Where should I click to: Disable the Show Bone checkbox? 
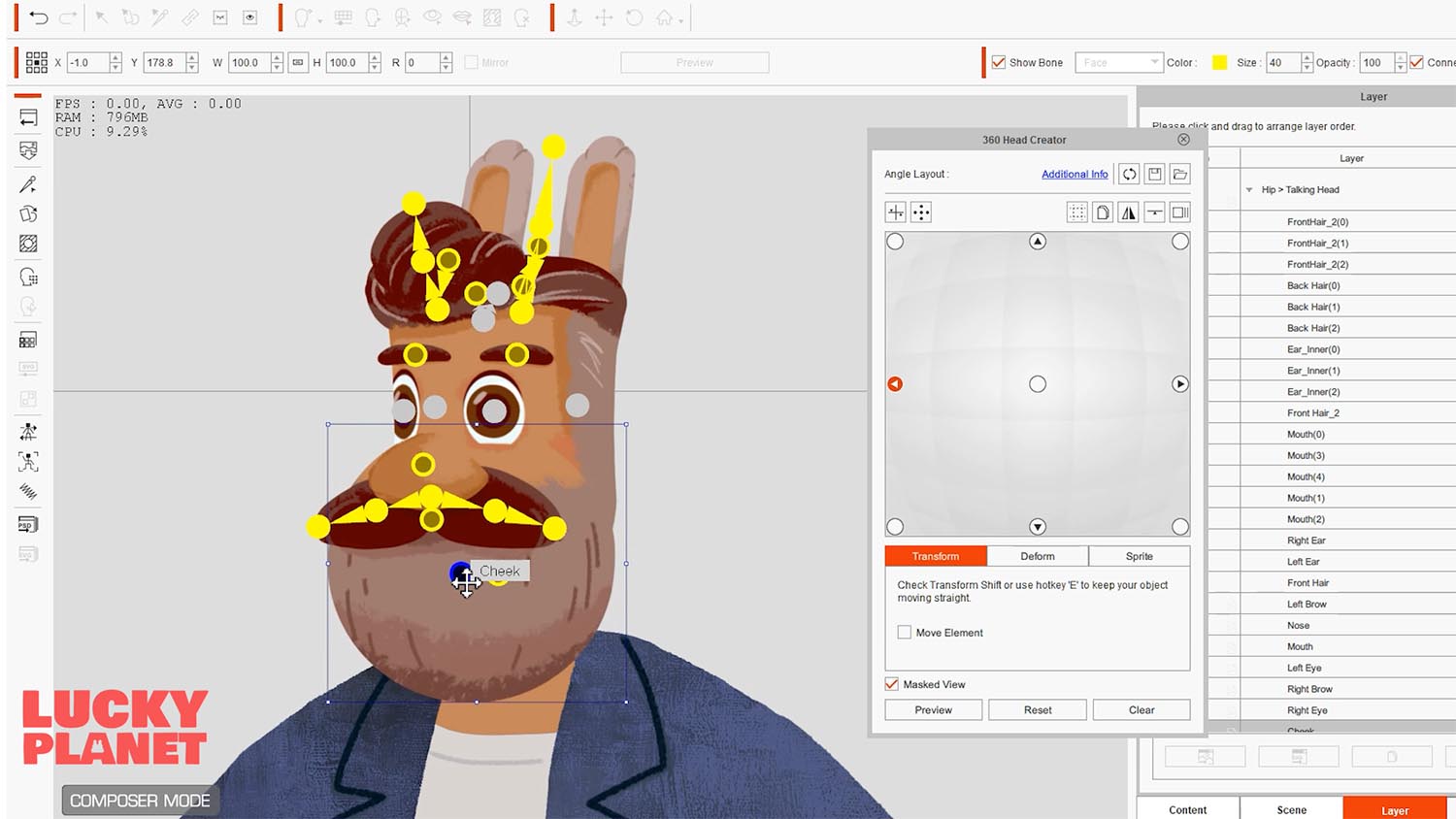click(998, 63)
